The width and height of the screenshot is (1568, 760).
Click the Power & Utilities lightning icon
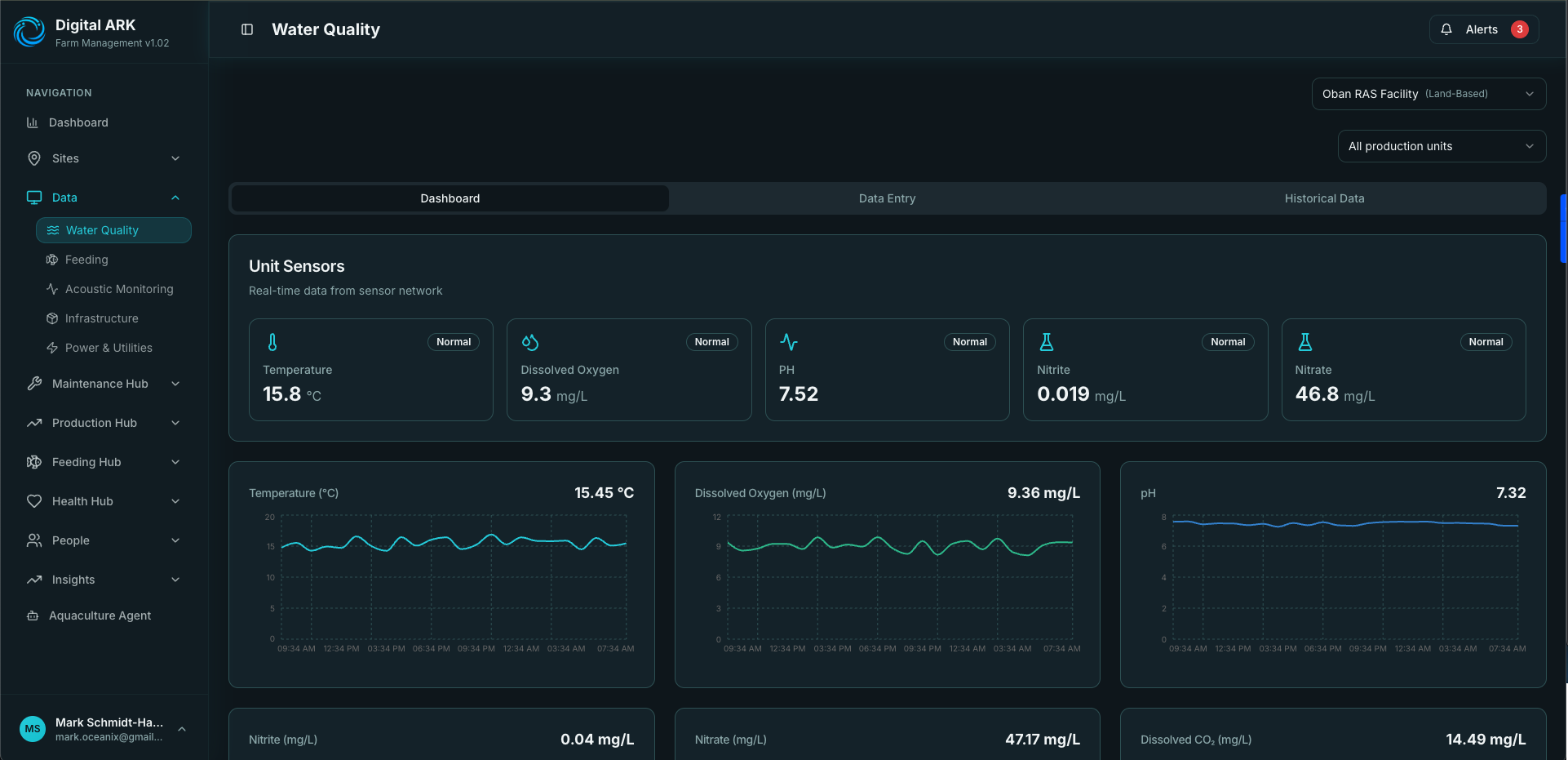52,348
